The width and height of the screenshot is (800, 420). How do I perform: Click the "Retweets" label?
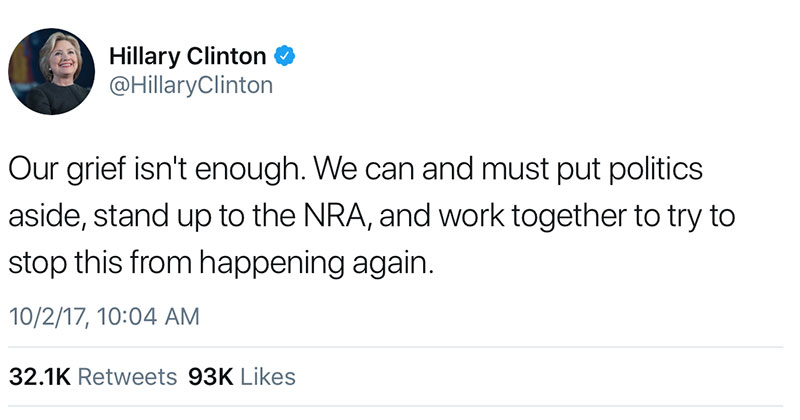point(128,377)
